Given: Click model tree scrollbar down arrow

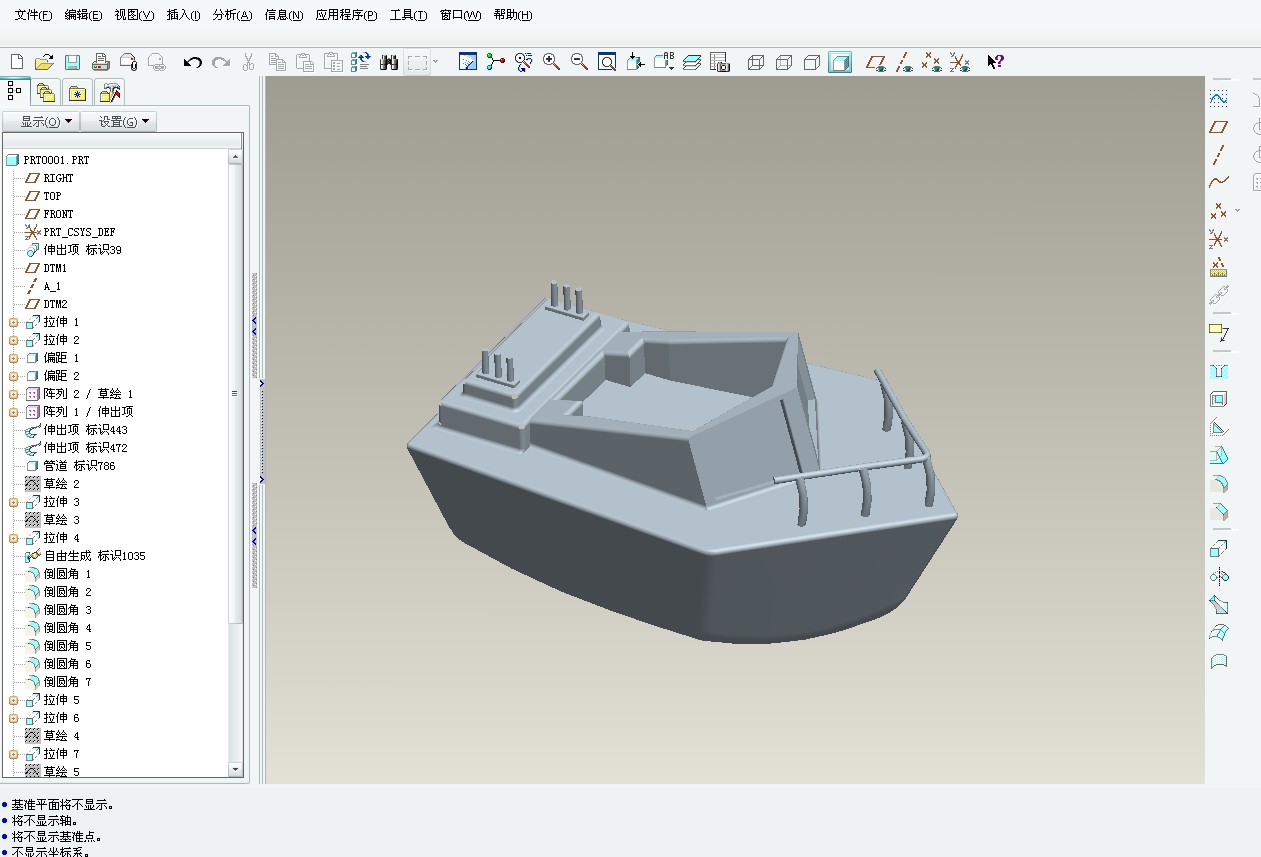Looking at the screenshot, I should pyautogui.click(x=236, y=770).
